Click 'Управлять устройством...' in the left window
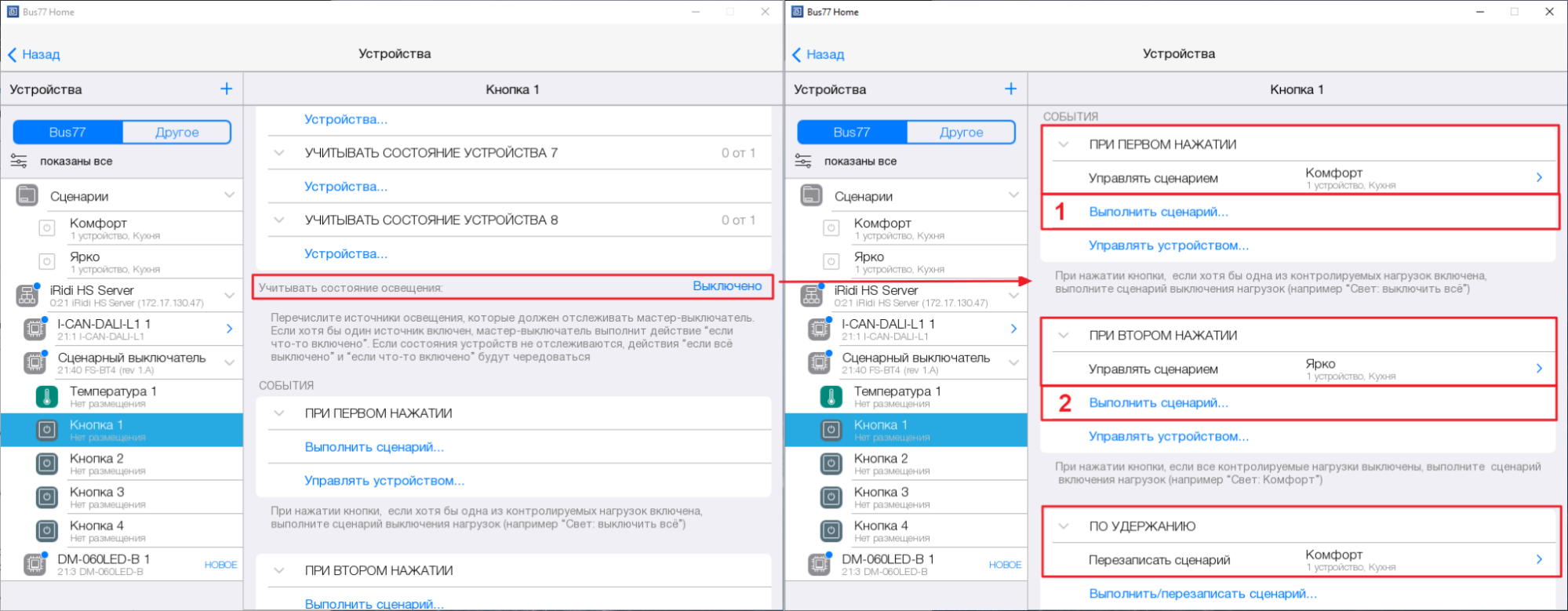This screenshot has height=611, width=1568. tap(384, 481)
